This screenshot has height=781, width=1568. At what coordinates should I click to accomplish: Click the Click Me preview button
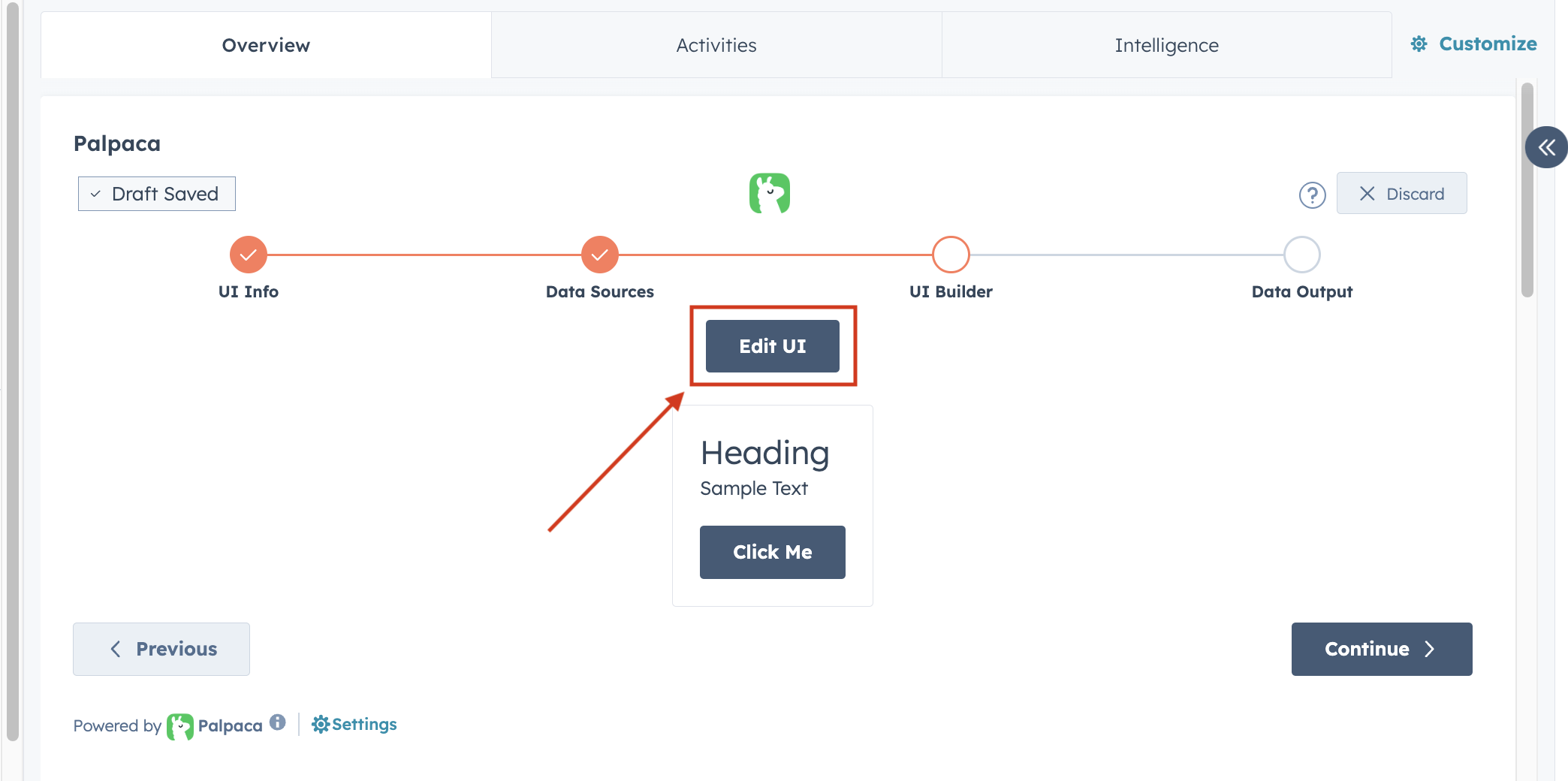point(772,552)
